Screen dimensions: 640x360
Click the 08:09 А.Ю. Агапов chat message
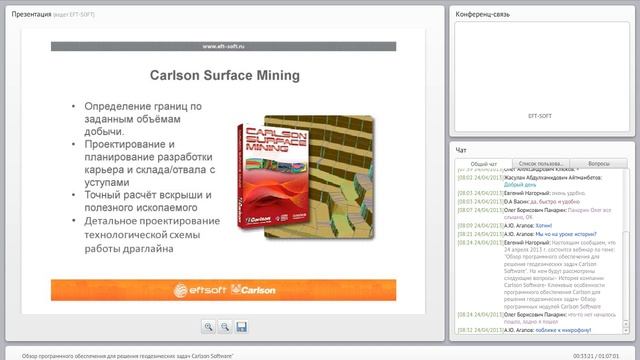tap(504, 225)
